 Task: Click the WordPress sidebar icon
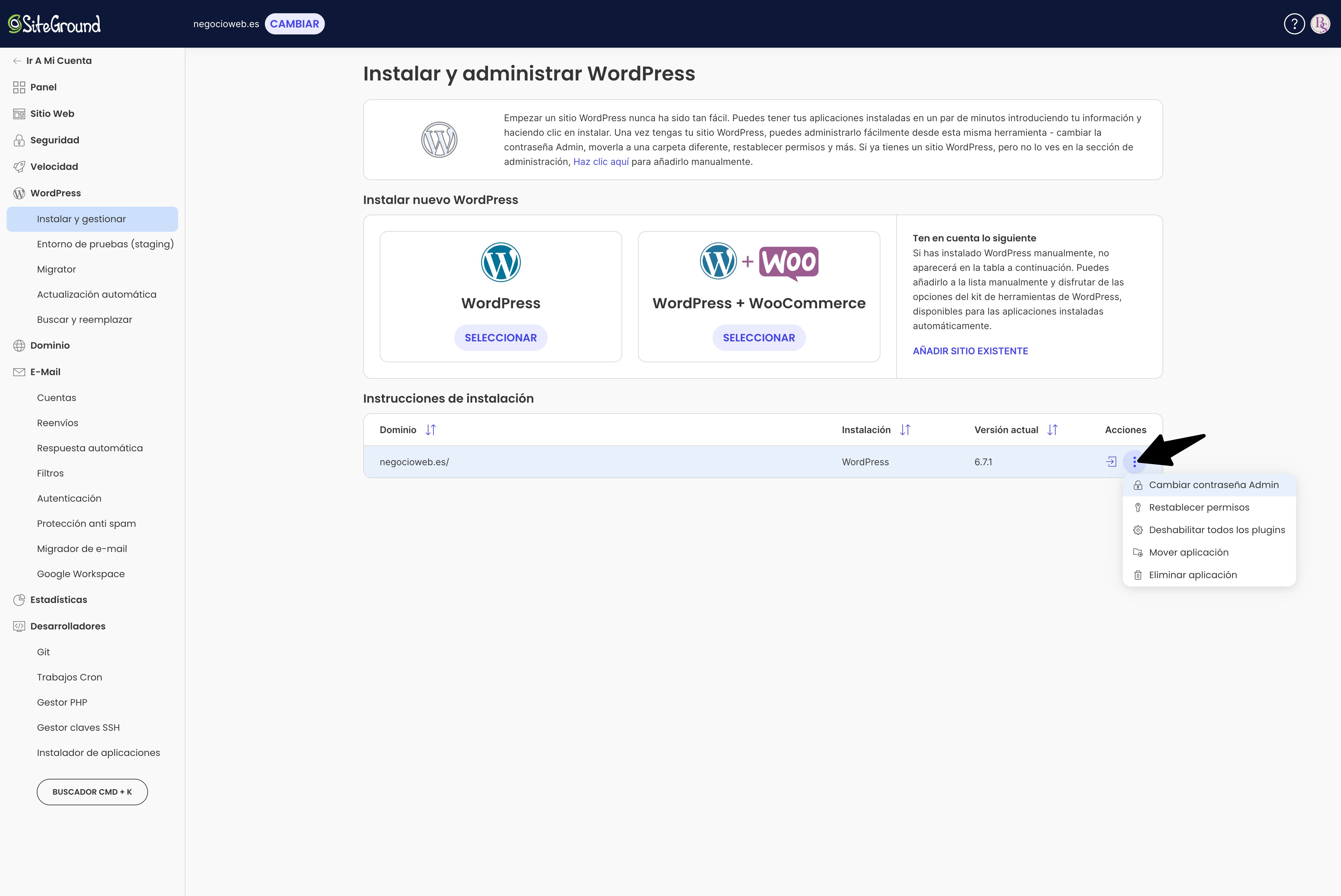19,193
